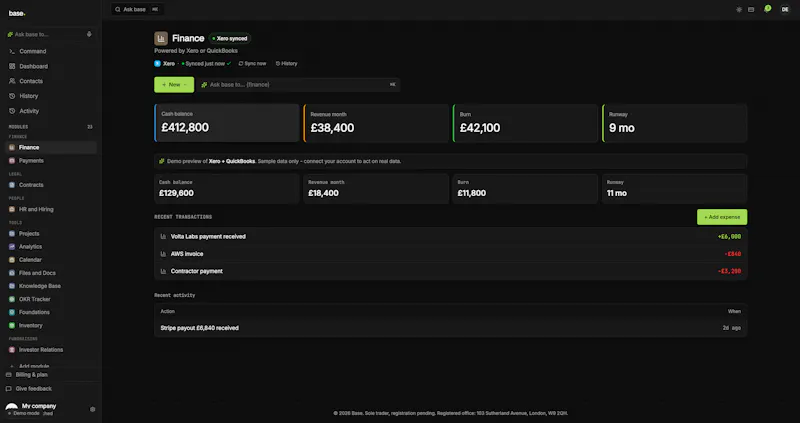Click the Files and Docs module icon
Viewport: 800px width, 423px height.
coord(12,273)
